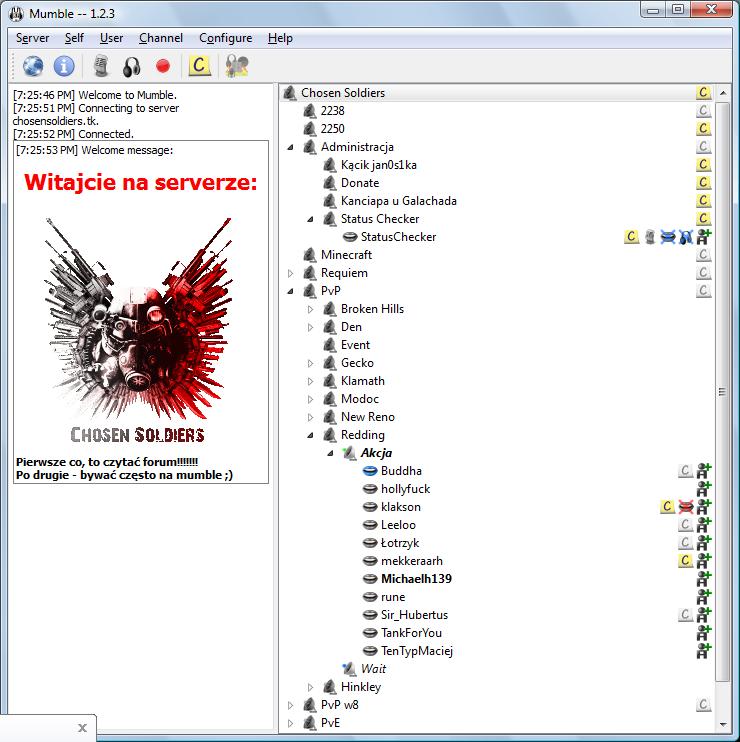Select user rune in the list
This screenshot has width=740, height=742.
click(393, 596)
